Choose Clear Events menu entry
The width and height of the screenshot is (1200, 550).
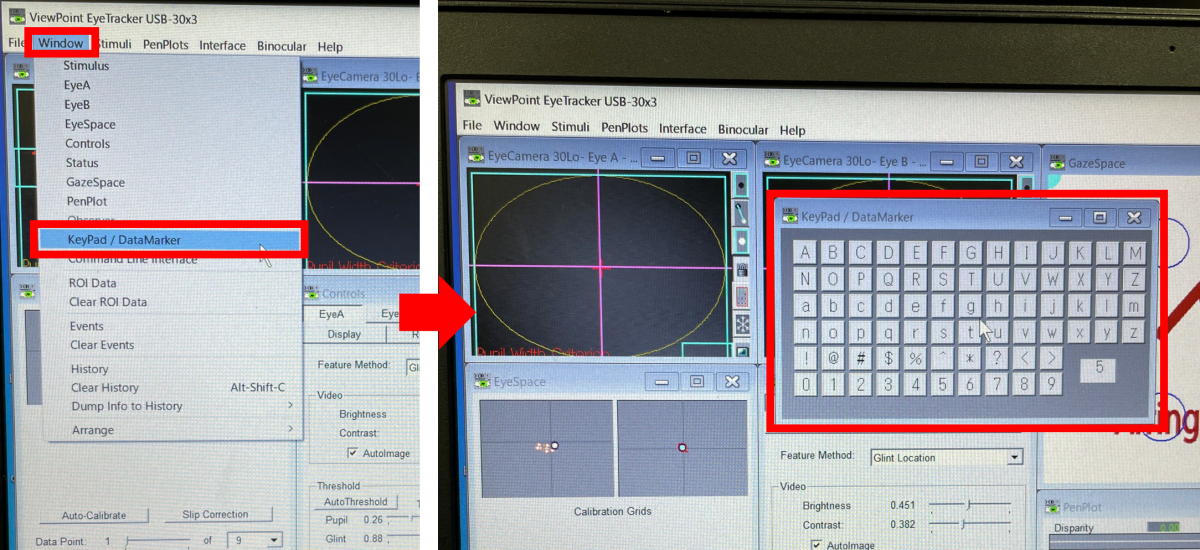pyautogui.click(x=102, y=345)
